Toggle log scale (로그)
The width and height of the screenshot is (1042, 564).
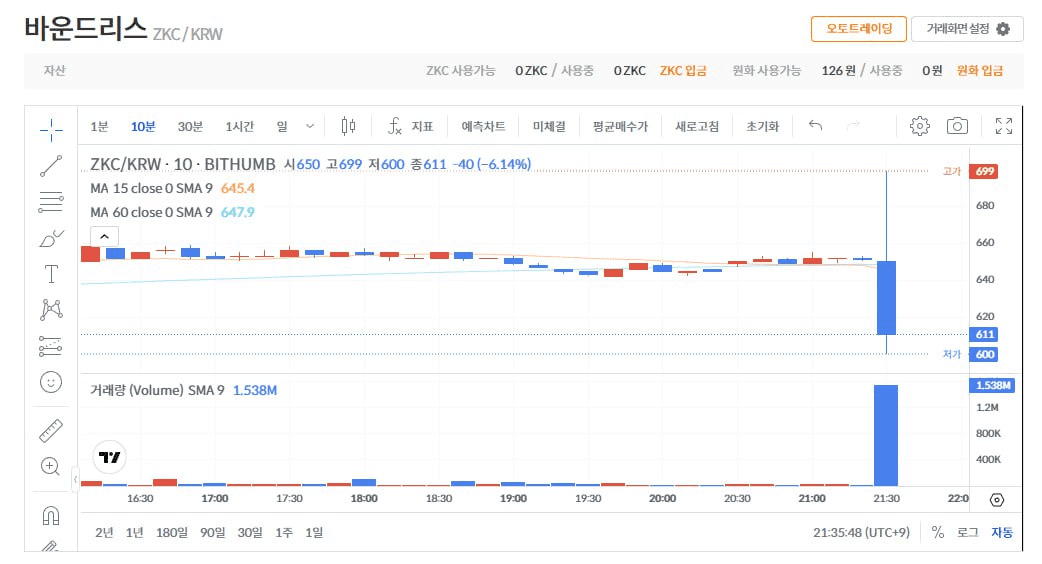point(967,532)
